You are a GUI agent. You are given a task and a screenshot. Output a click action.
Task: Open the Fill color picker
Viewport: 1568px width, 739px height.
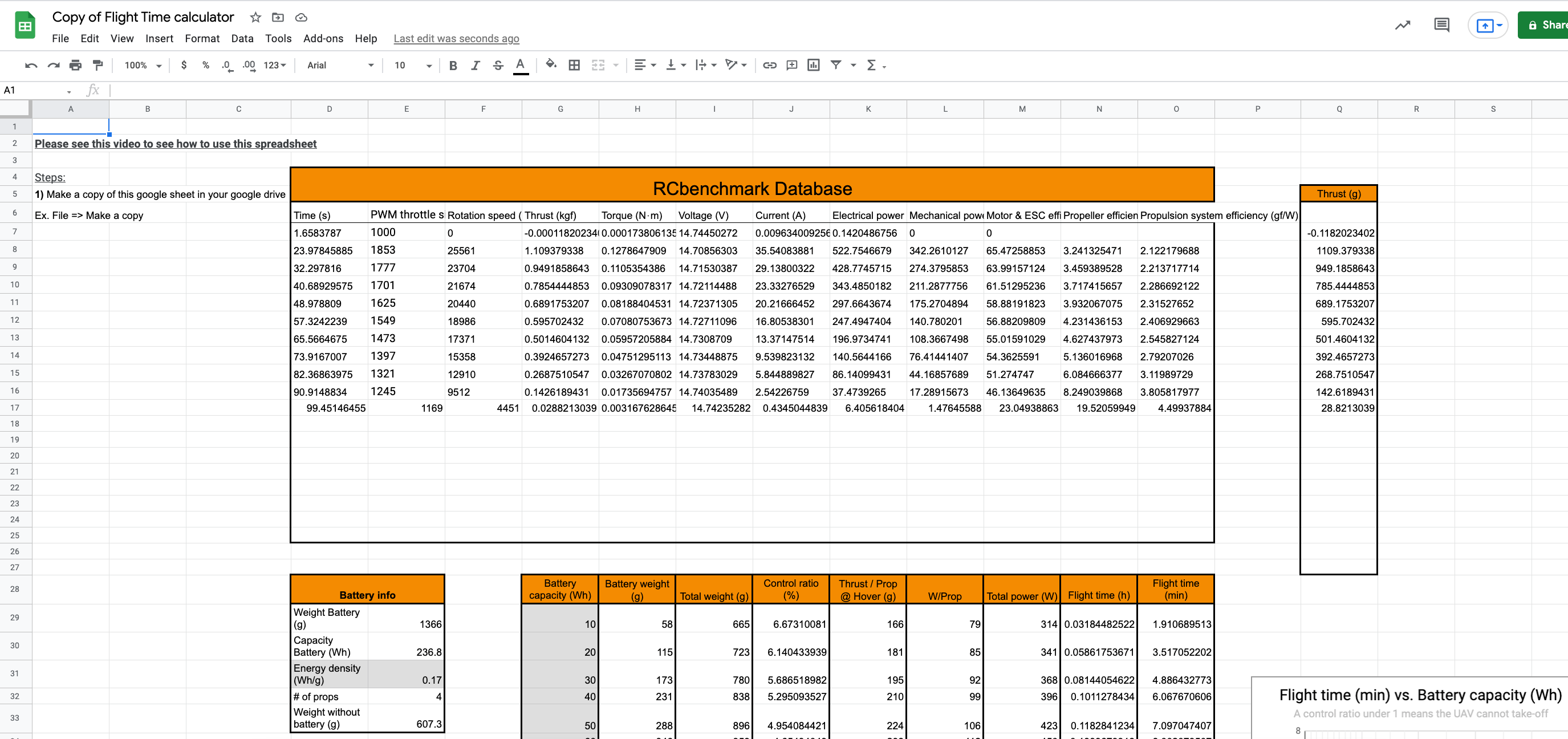click(x=550, y=65)
